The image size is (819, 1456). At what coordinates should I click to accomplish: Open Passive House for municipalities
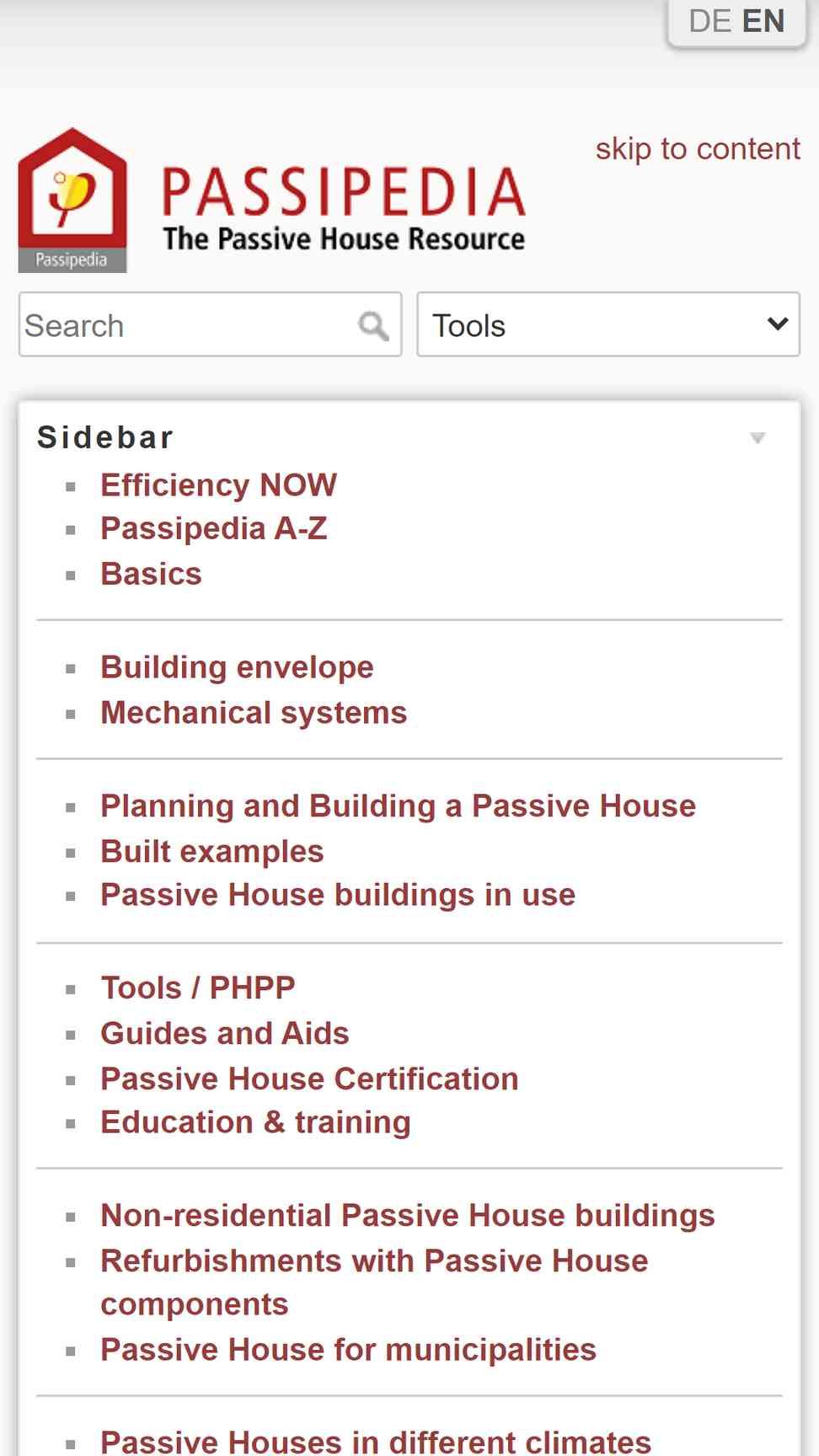click(349, 1349)
